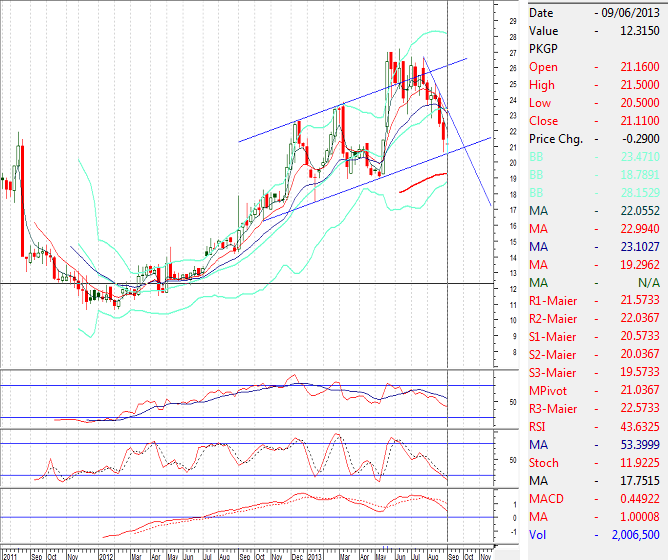Click the 2013 label on the time axis

coord(313,553)
